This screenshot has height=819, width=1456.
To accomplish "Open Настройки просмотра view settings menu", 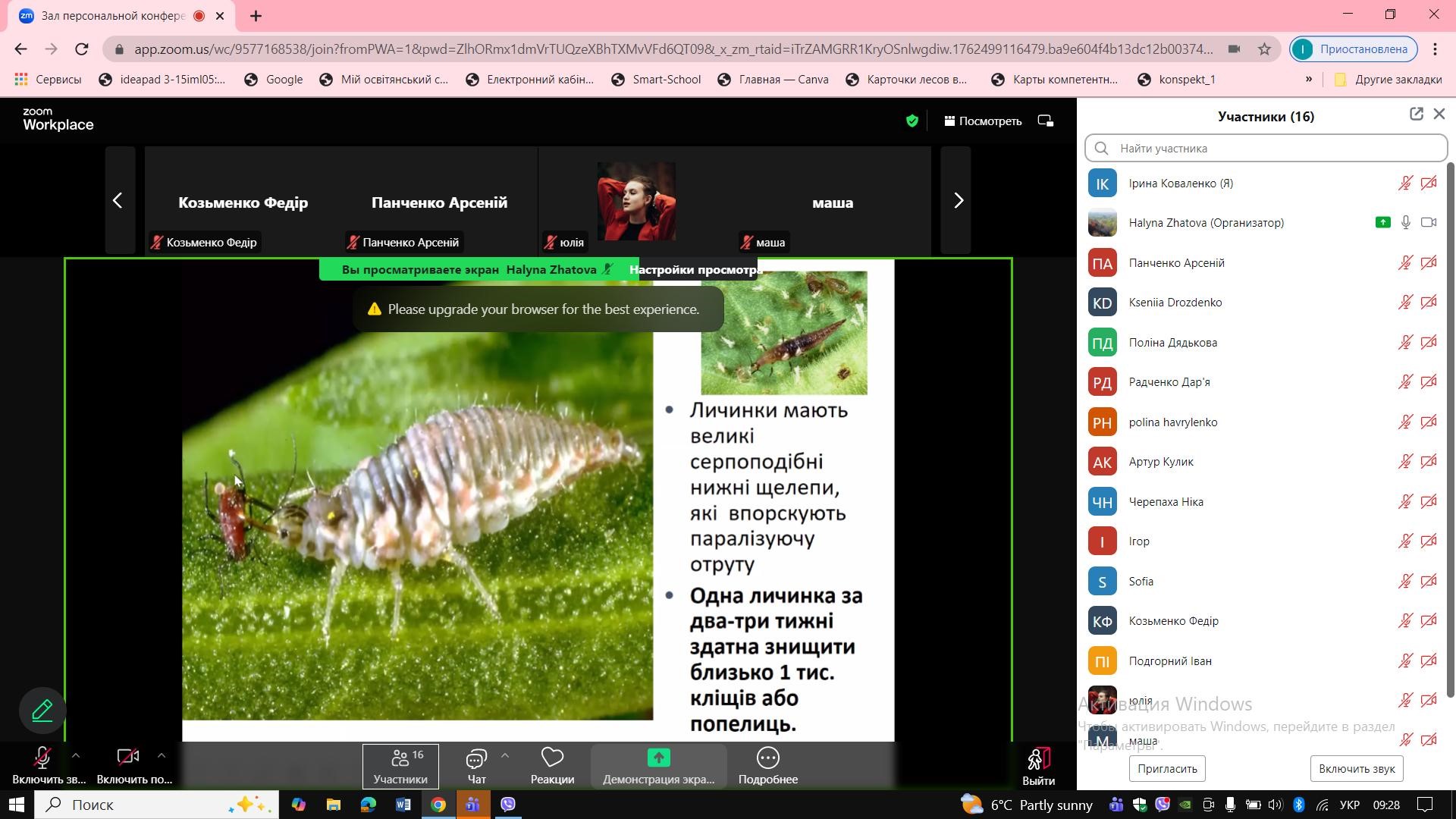I will click(695, 270).
